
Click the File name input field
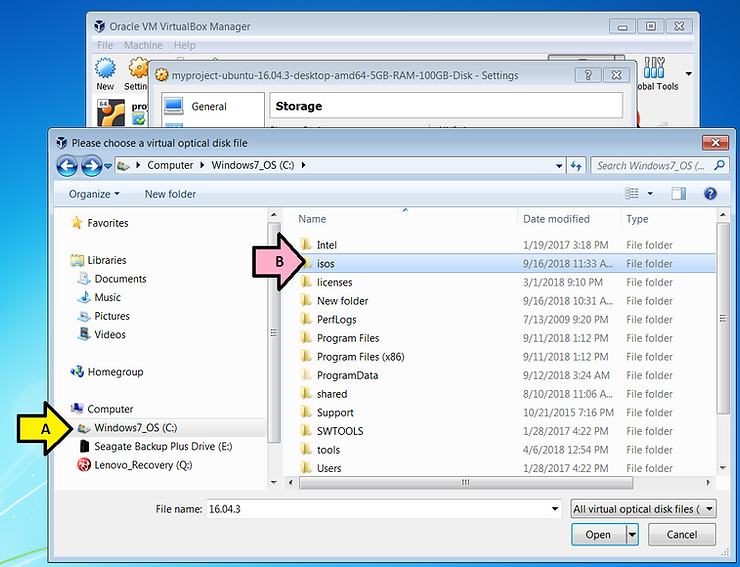[x=382, y=509]
